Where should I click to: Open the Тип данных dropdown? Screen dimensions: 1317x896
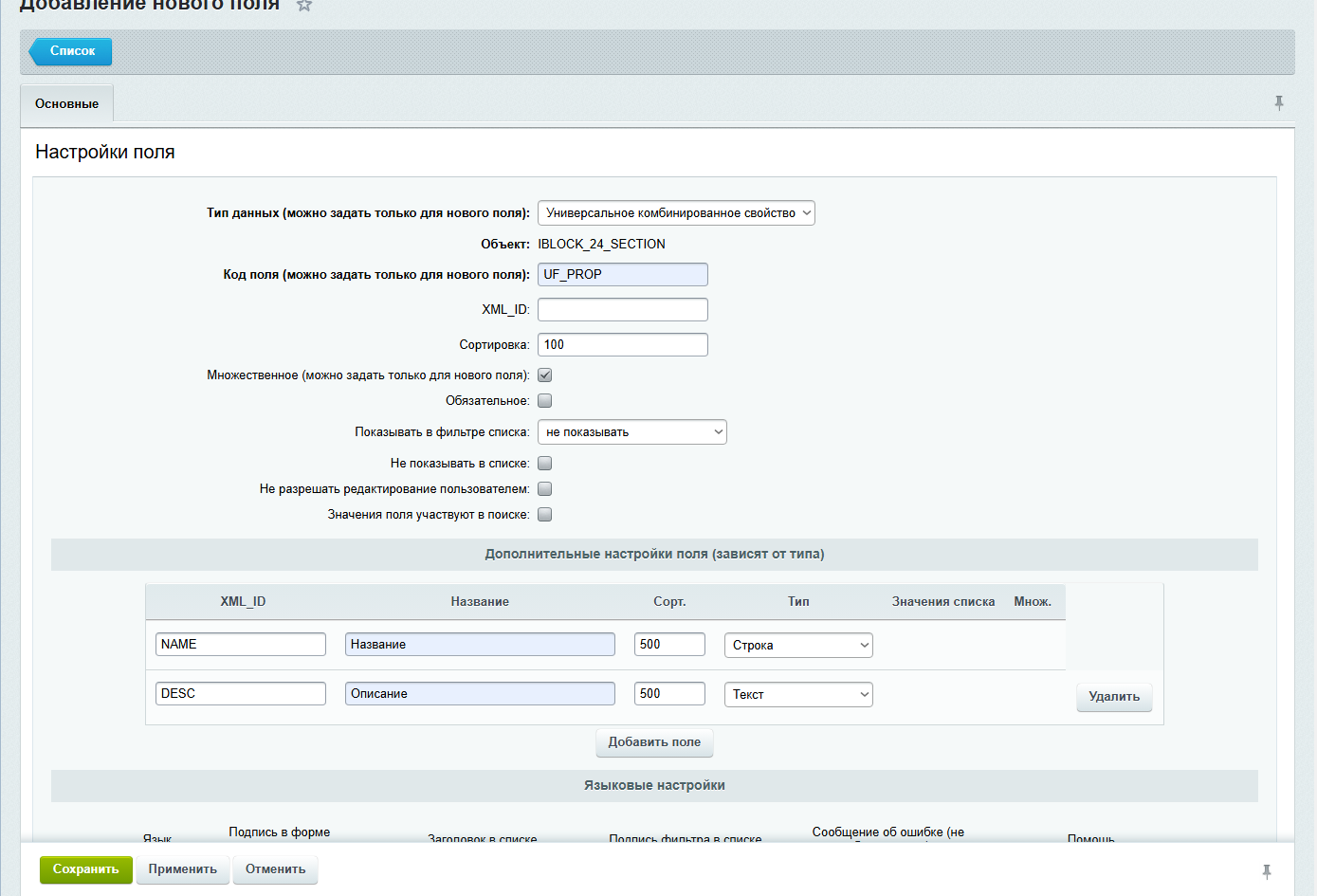675,213
